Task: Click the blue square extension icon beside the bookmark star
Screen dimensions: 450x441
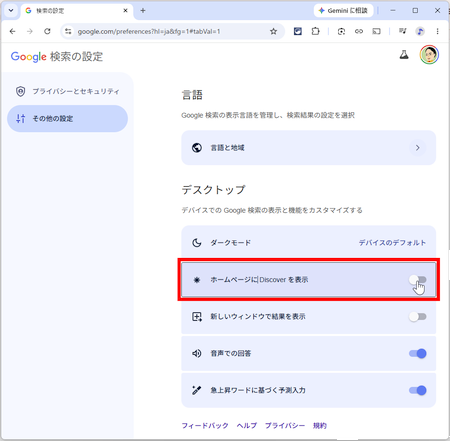Action: (298, 31)
